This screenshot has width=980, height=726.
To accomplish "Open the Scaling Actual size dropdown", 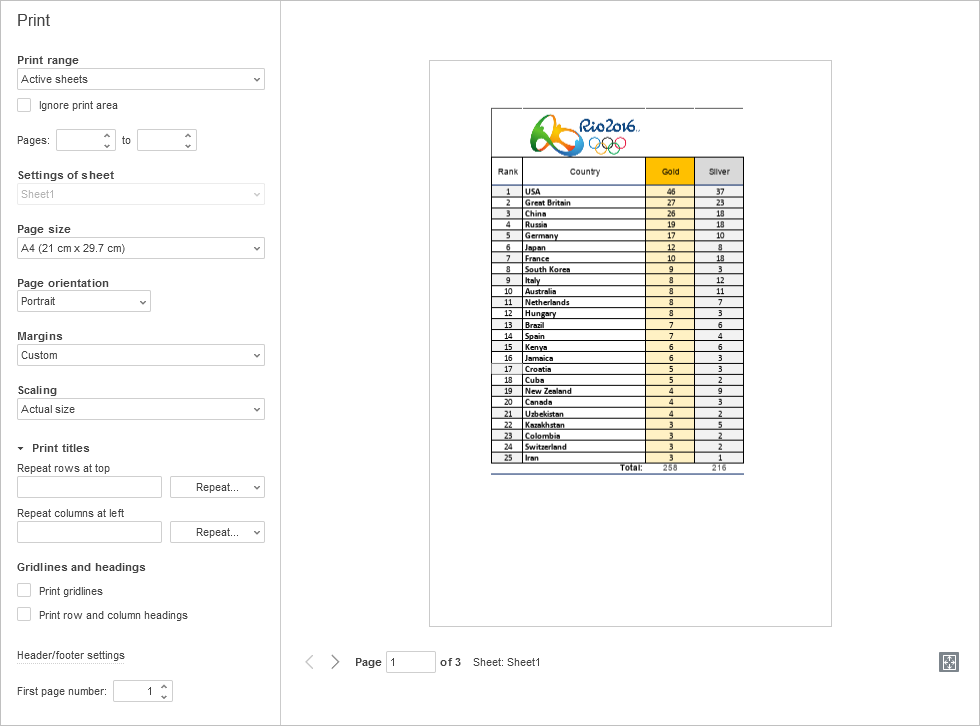I will pos(141,409).
